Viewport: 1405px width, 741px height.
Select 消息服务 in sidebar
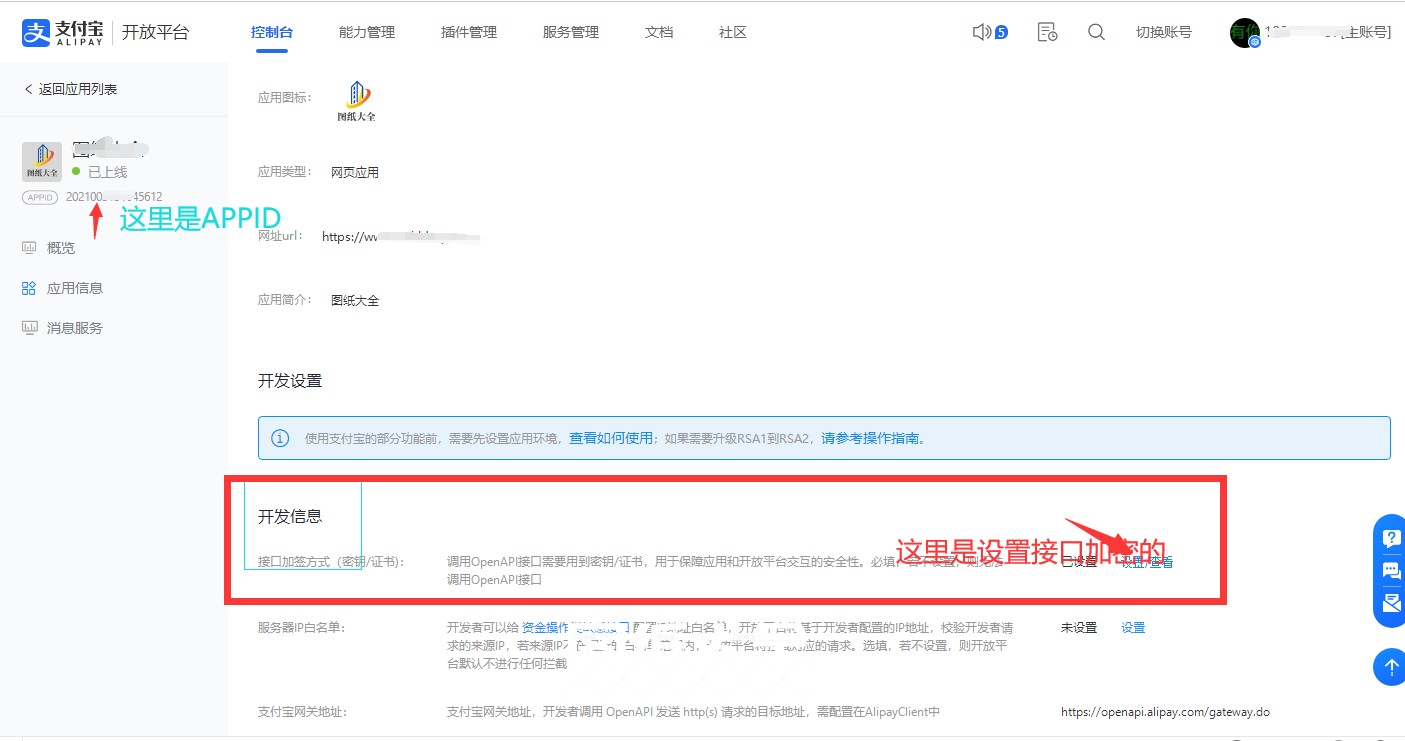75,328
